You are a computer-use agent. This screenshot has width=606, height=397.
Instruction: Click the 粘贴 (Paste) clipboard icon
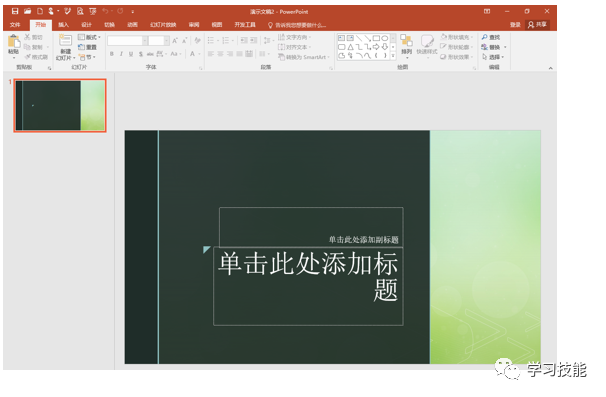(14, 41)
